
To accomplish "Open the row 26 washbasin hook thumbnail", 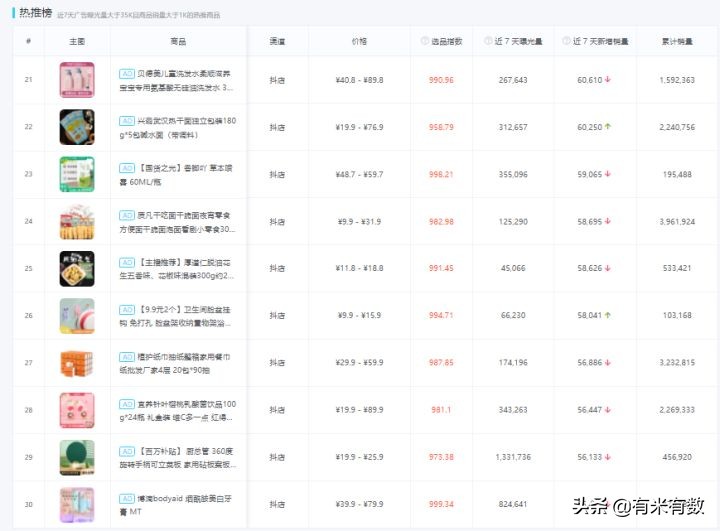I will 77,316.
